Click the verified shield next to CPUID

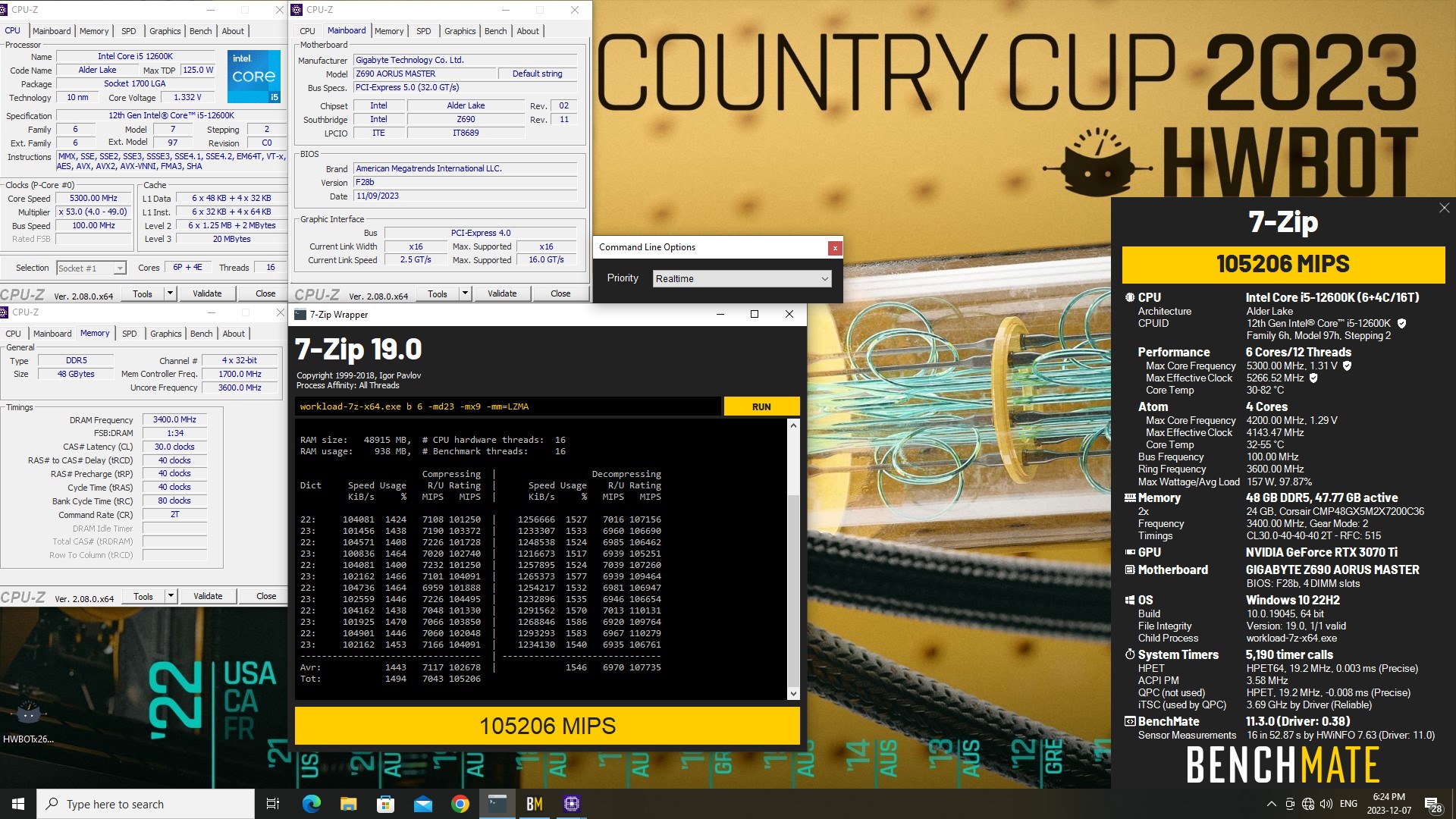coord(1401,323)
